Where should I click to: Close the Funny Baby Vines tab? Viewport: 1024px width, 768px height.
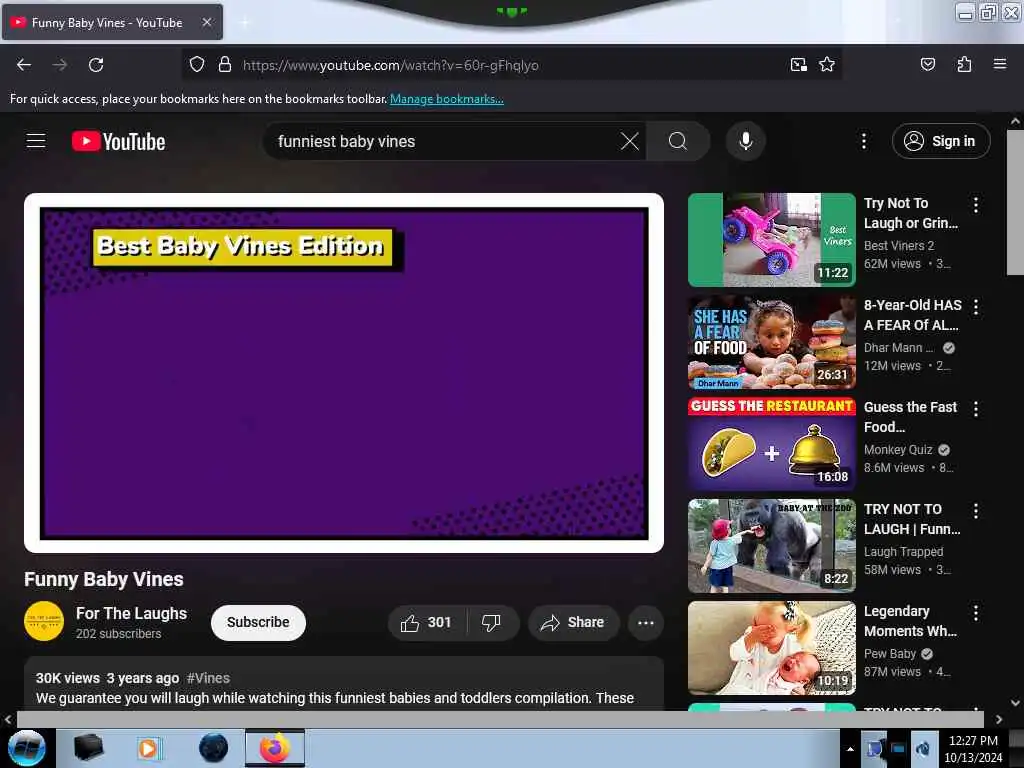click(206, 22)
